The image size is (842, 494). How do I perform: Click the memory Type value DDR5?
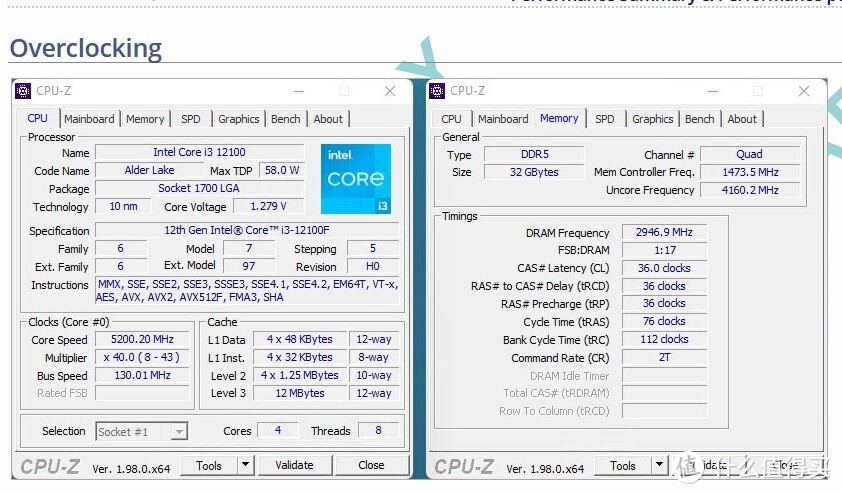click(534, 155)
